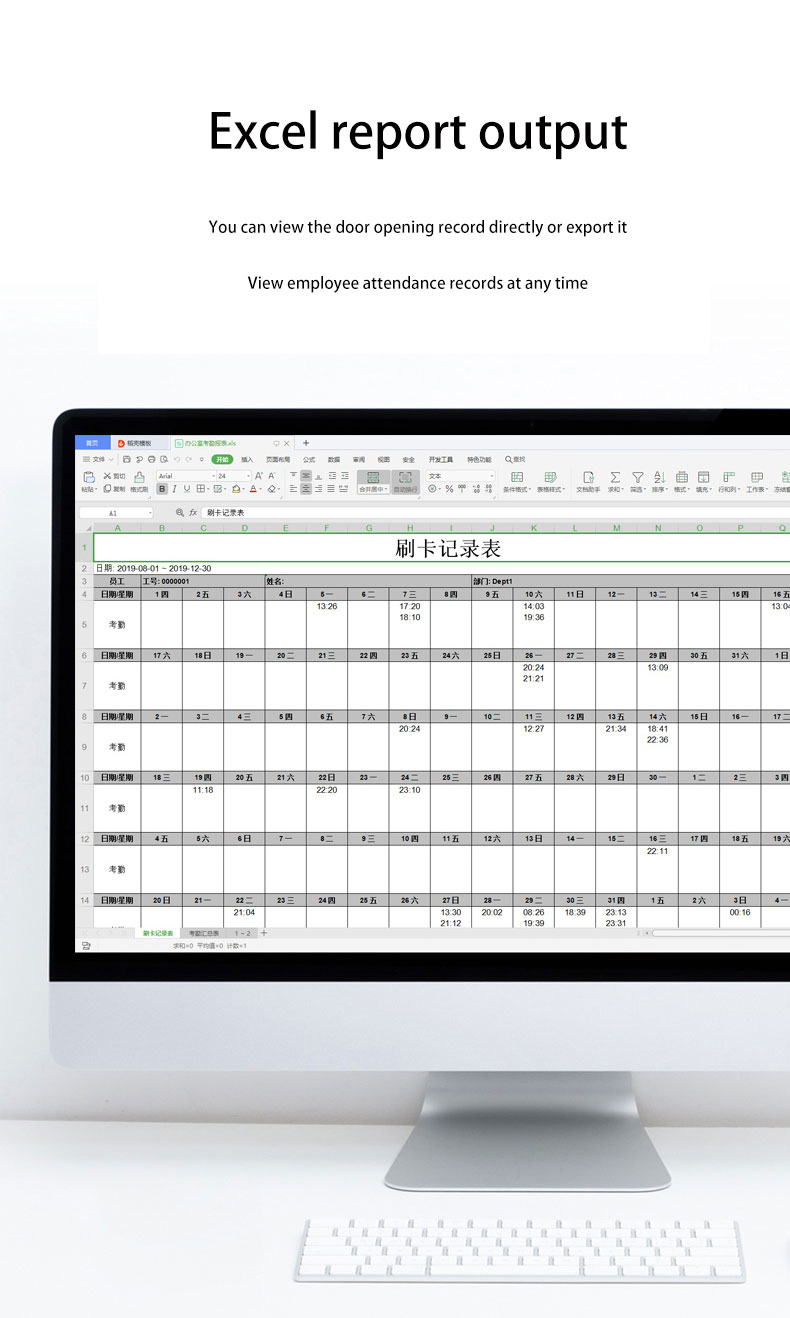Toggle Wrap Text (自动换行)
Viewport: 790px width, 1318px height.
coord(405,482)
